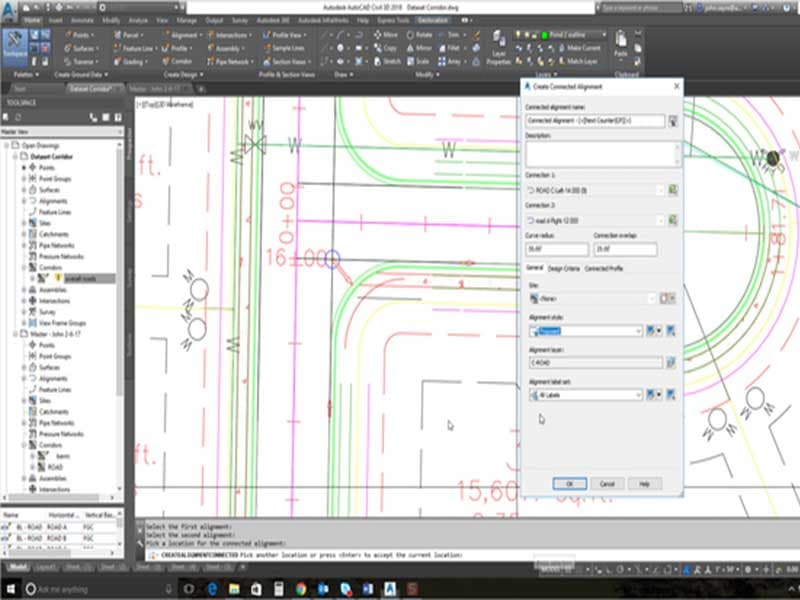Viewport: 800px width, 600px height.
Task: Open the Alignment label set dropdown
Action: click(x=638, y=395)
